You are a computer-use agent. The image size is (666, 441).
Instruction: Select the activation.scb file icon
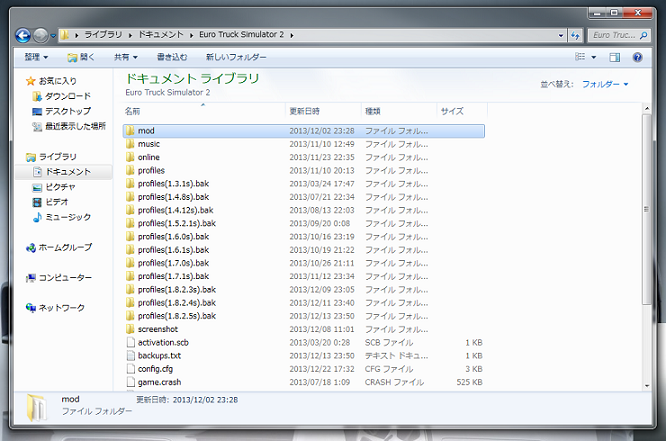[131, 342]
